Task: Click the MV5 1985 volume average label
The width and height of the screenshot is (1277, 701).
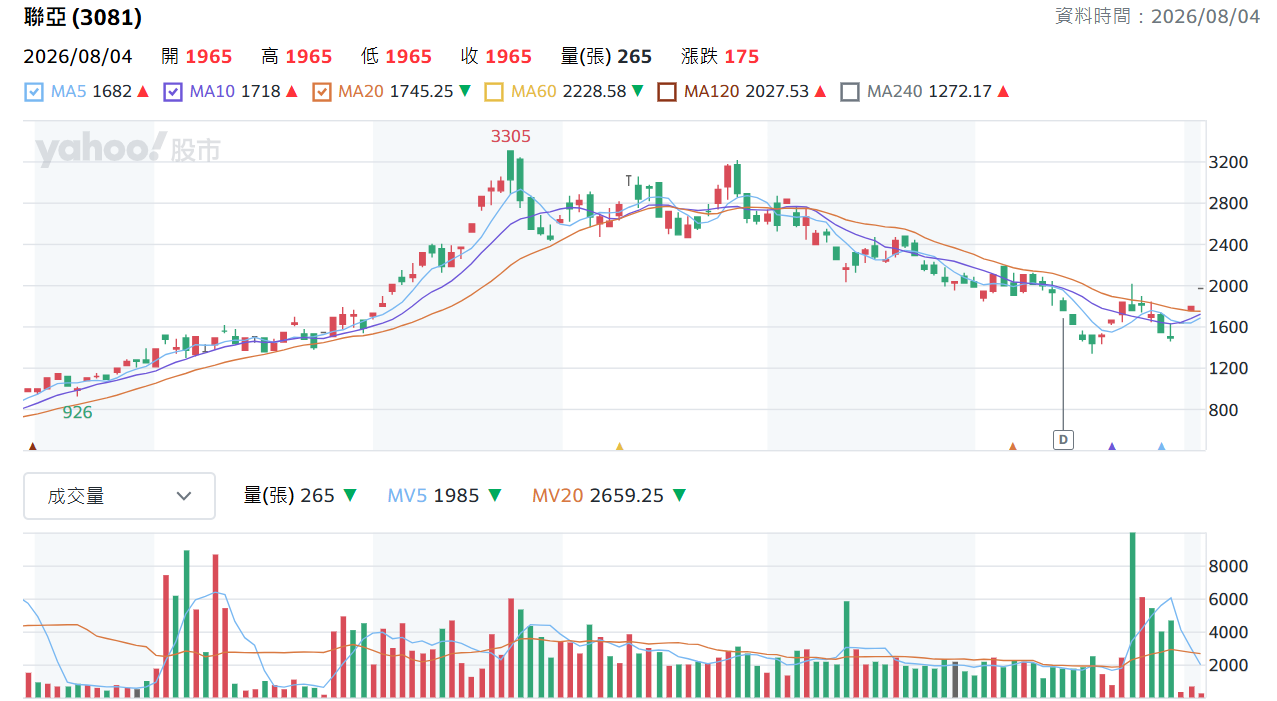Action: coord(433,496)
